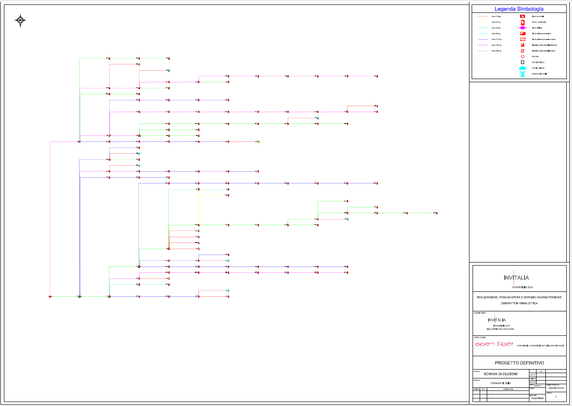This screenshot has width=572, height=406.
Task: Click the blue legend line sample
Action: [483, 39]
